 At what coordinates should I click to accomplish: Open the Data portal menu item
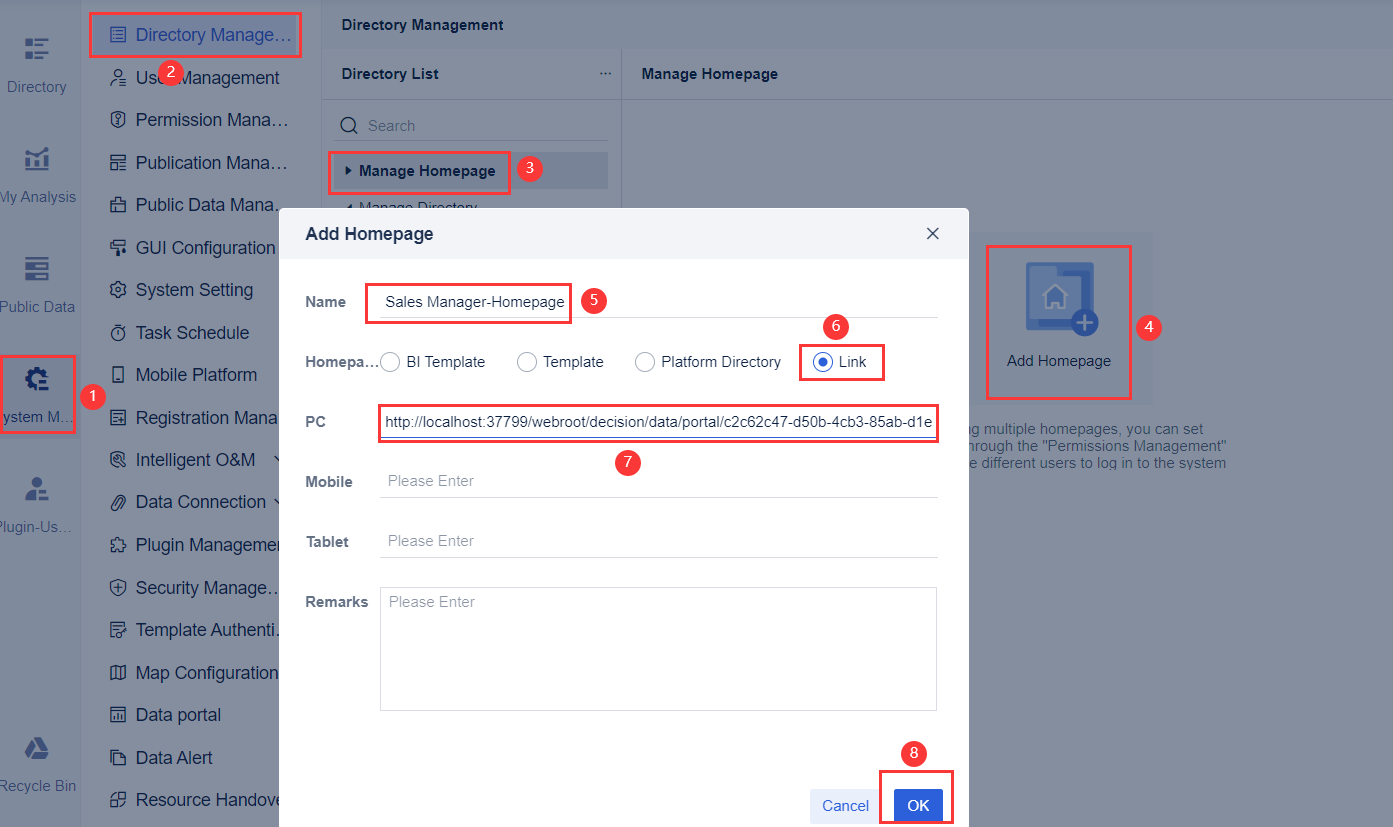click(x=166, y=715)
